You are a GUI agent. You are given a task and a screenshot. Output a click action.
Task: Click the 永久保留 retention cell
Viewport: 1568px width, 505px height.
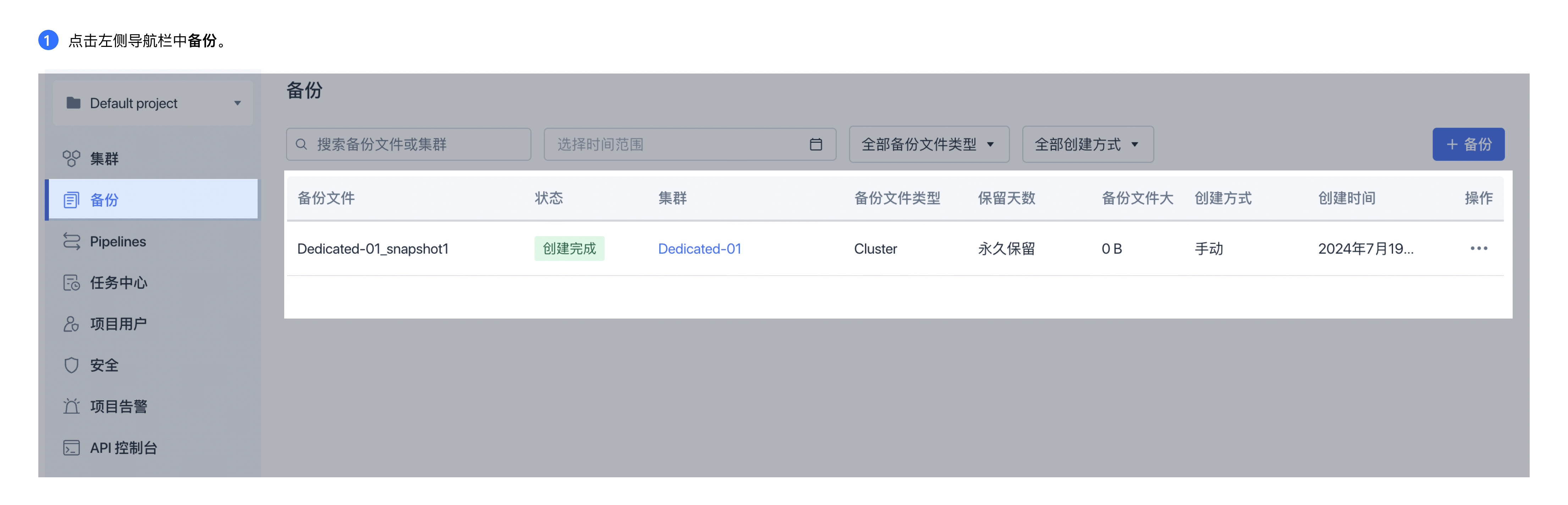(x=1006, y=249)
